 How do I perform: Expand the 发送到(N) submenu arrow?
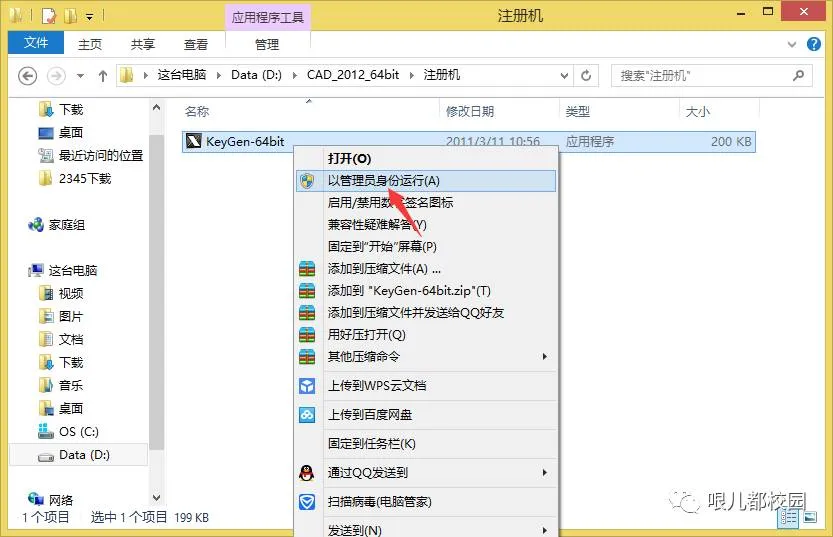[545, 530]
